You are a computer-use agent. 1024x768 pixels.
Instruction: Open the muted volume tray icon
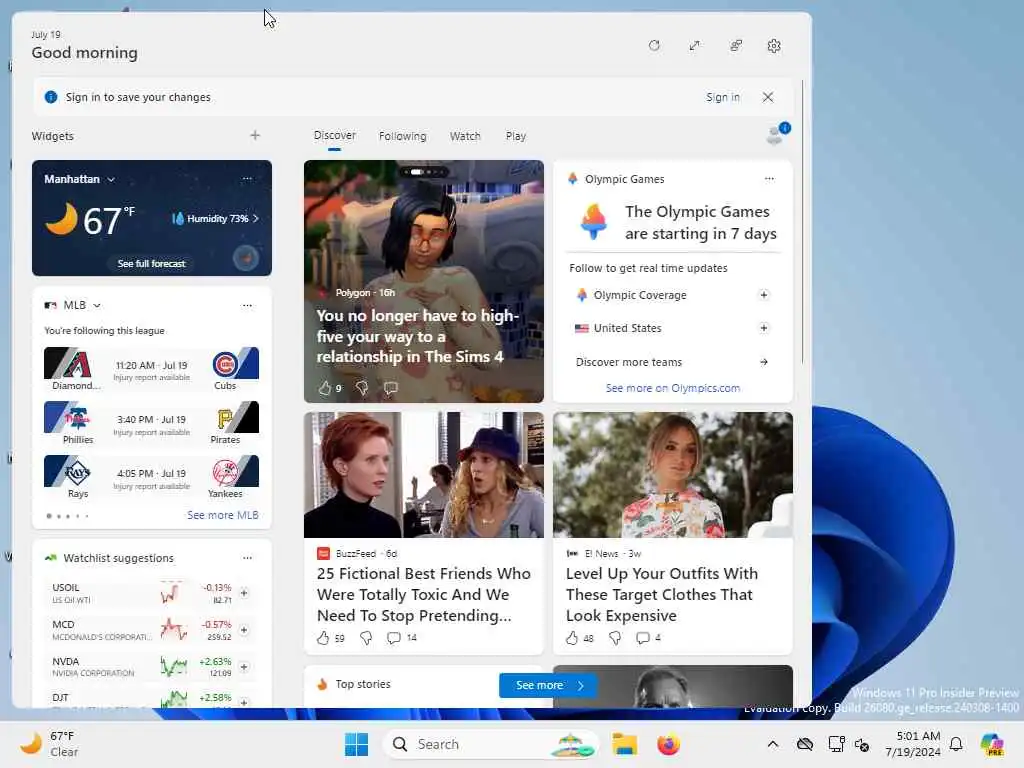862,744
